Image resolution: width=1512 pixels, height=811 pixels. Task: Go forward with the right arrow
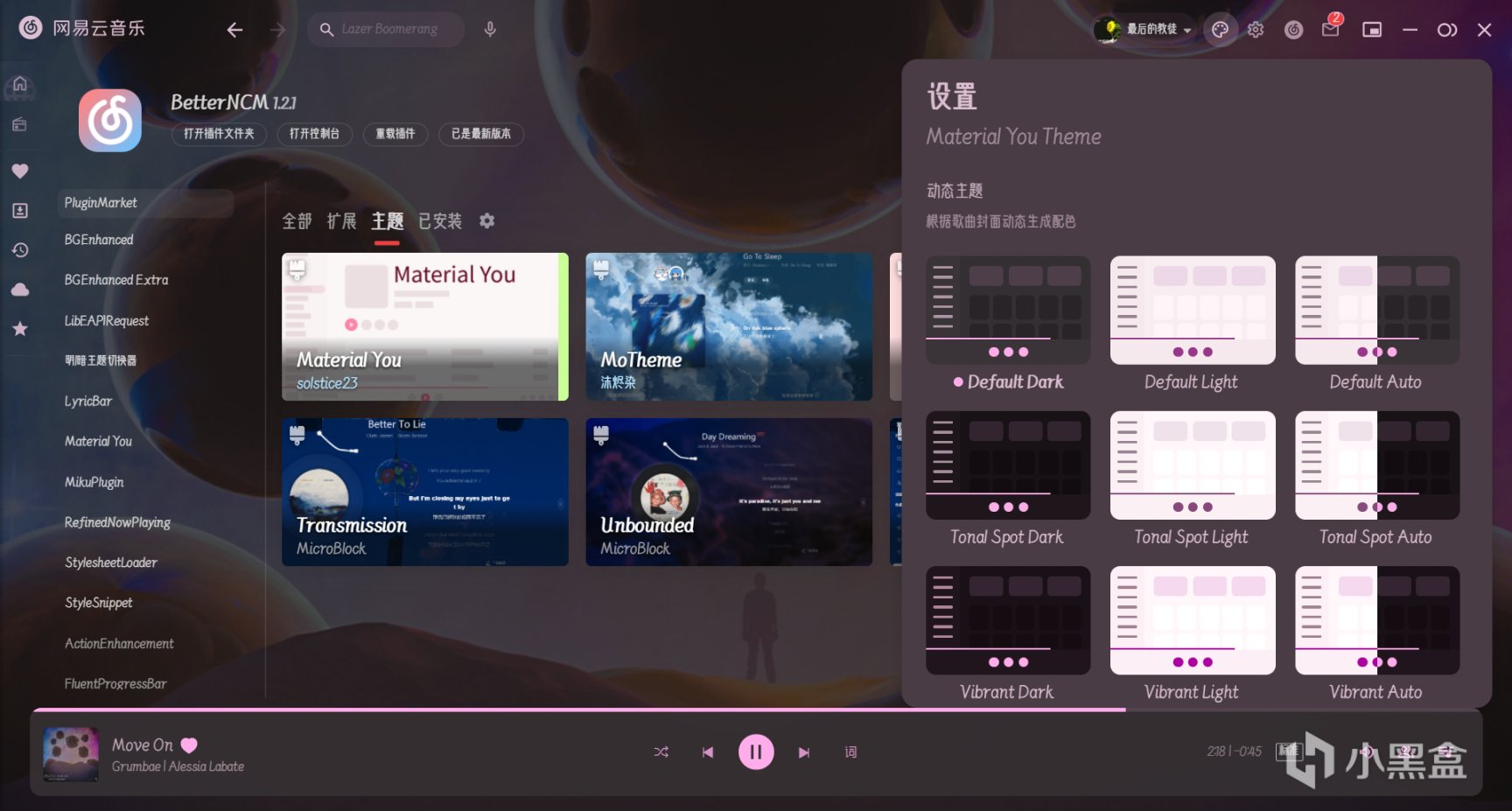(277, 30)
